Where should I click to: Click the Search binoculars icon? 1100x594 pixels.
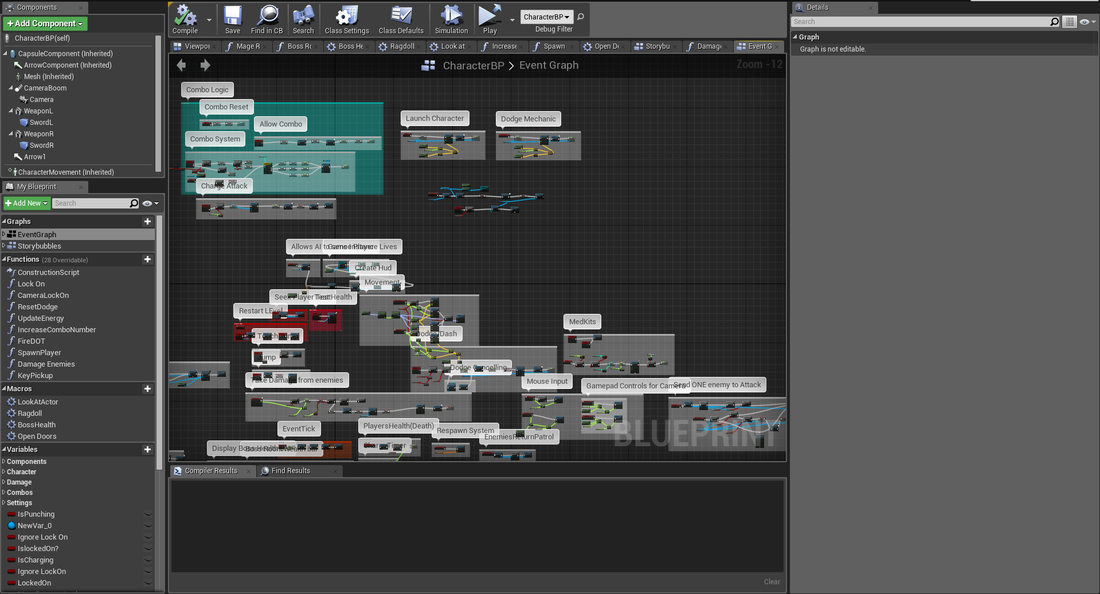303,16
